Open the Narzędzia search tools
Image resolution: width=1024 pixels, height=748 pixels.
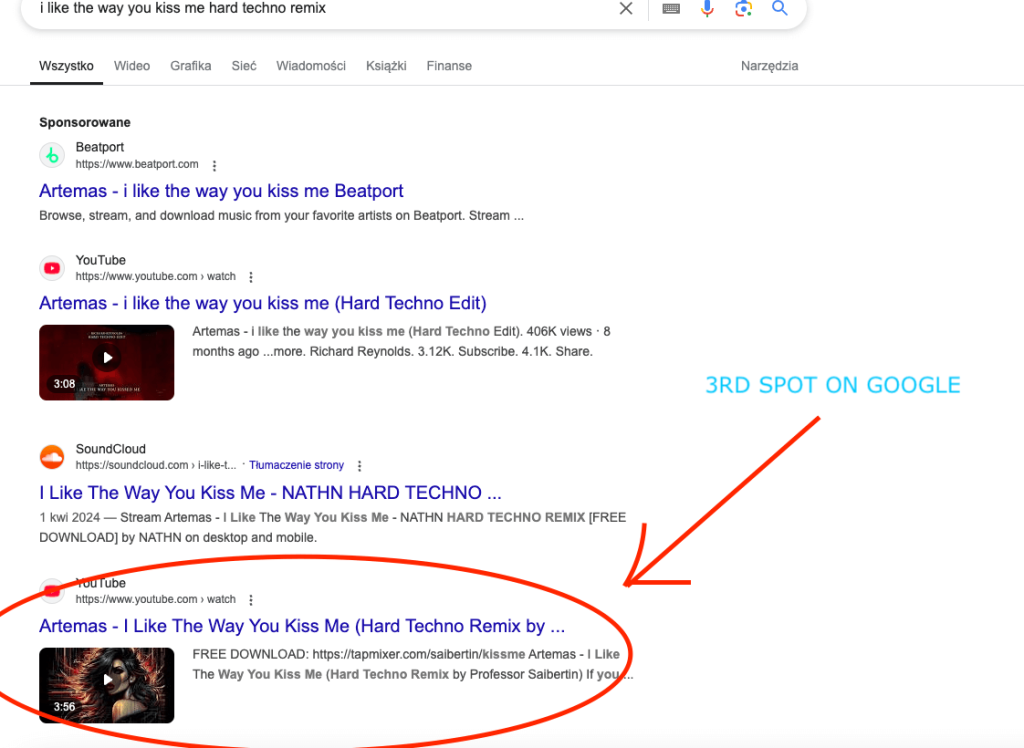click(x=769, y=66)
